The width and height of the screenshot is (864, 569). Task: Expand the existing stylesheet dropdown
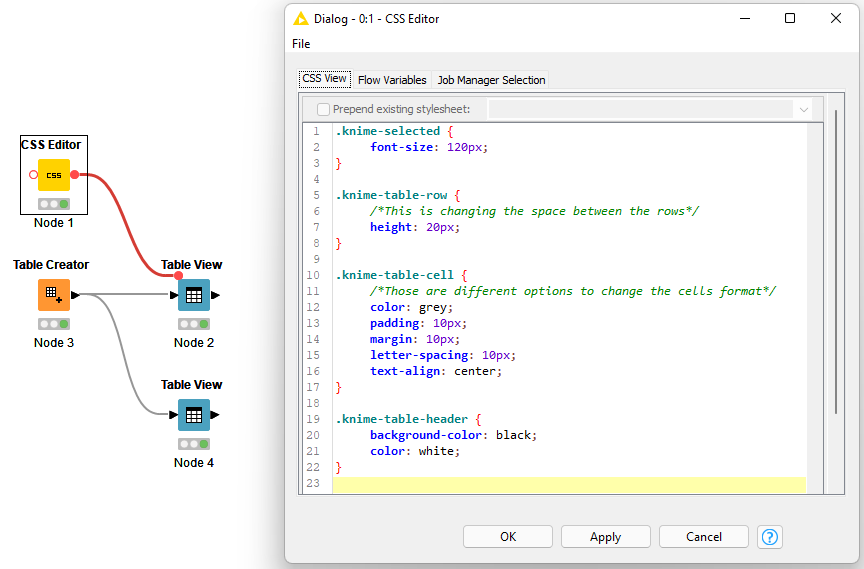tap(803, 109)
